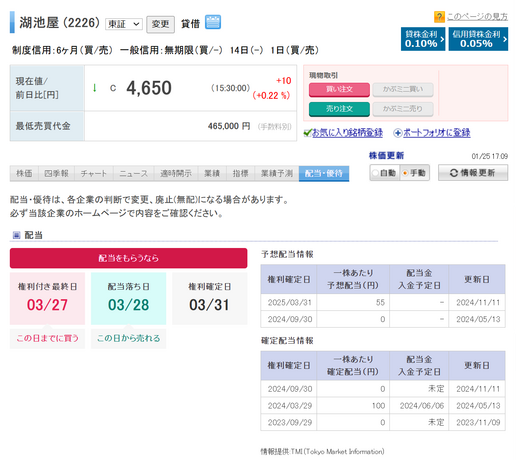Click the current price 4,650
This screenshot has width=516, height=460.
pos(149,88)
